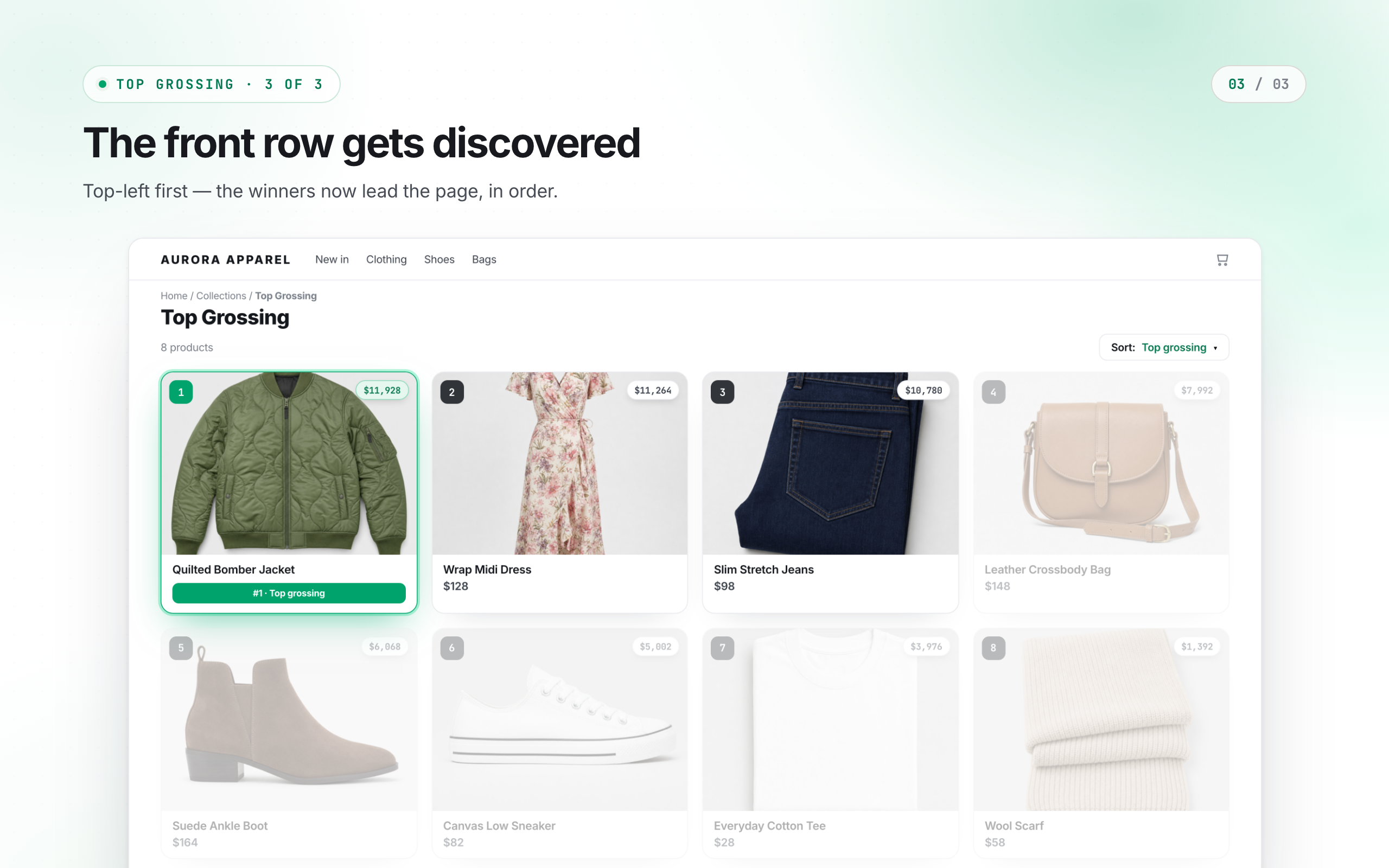Open the New in menu

[332, 259]
